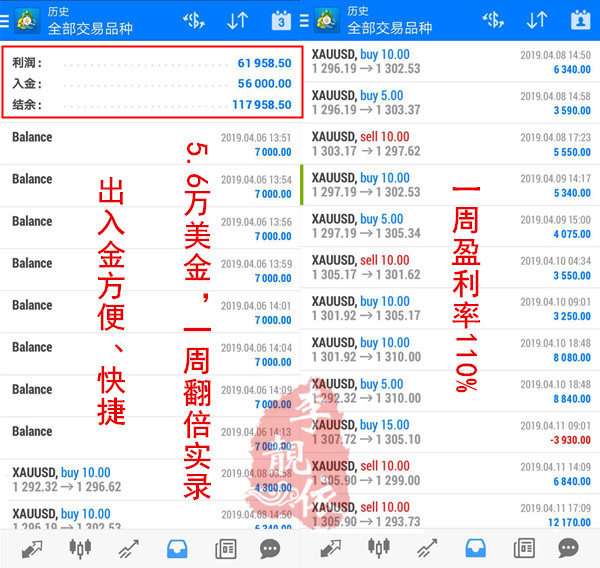The width and height of the screenshot is (600, 568).
Task: Tap the symbol filter icon in right panel
Action: (x=493, y=19)
